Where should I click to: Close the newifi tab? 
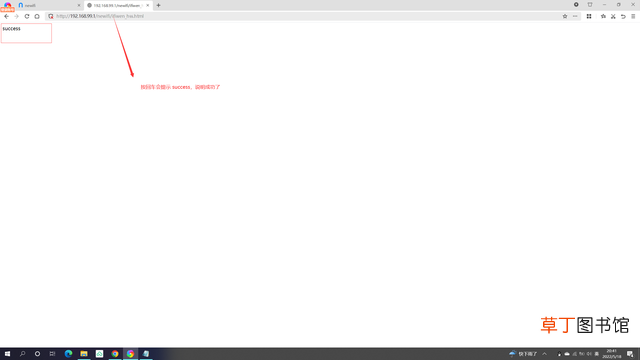pos(79,5)
